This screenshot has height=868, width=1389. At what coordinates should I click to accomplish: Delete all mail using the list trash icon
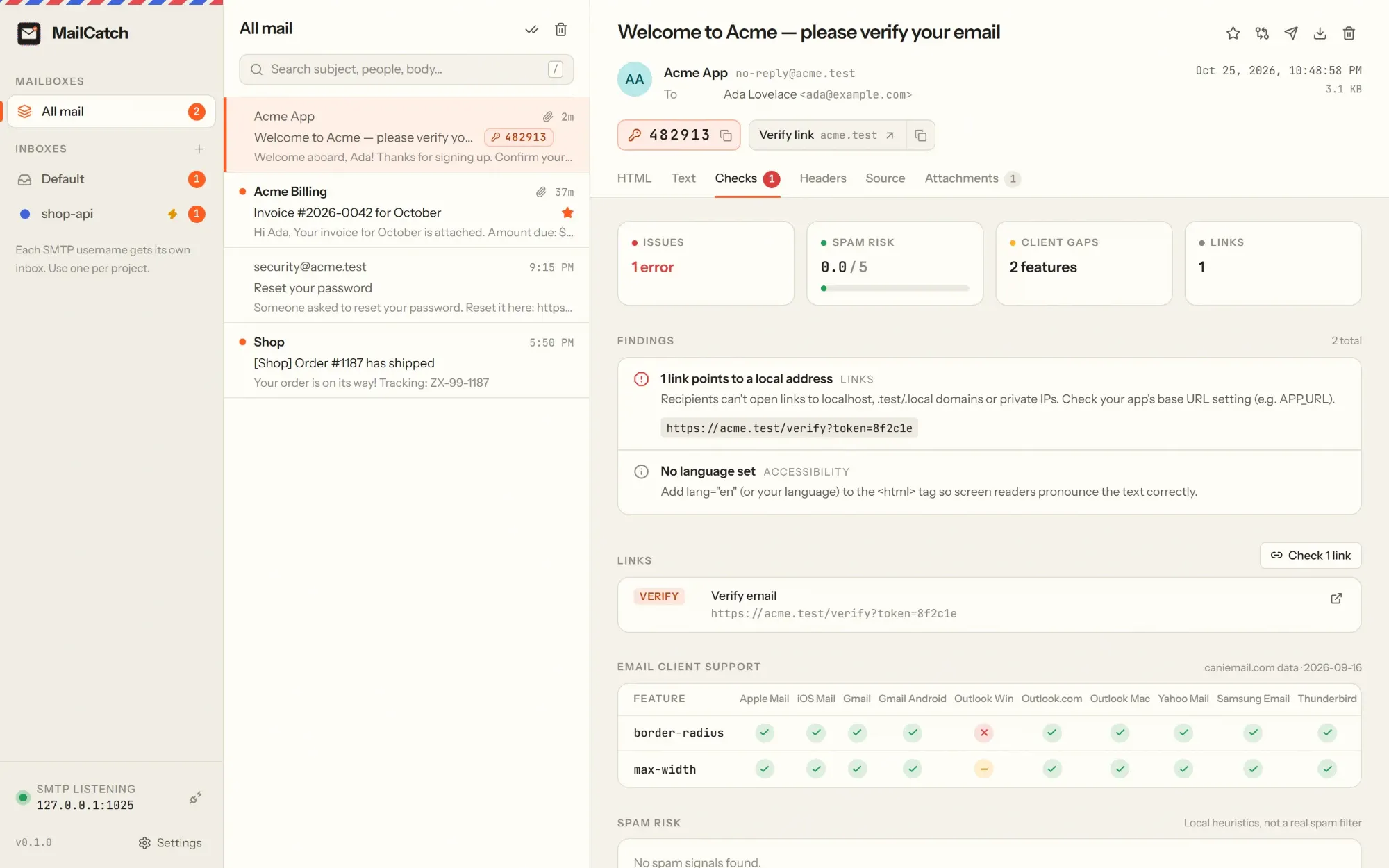pos(560,29)
